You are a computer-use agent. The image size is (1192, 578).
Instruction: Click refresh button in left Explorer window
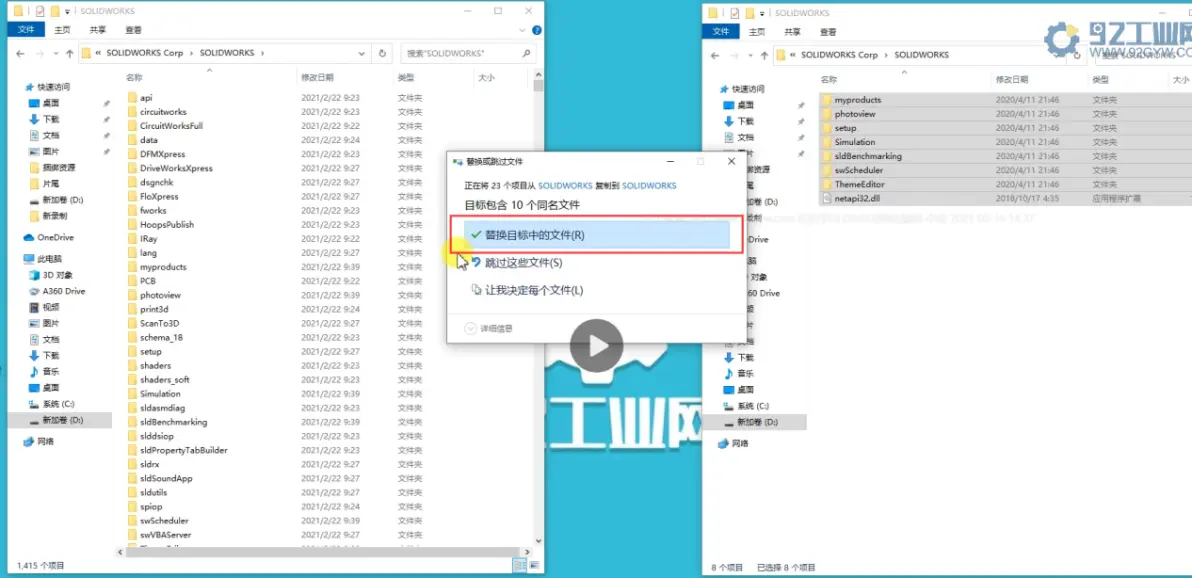(382, 53)
